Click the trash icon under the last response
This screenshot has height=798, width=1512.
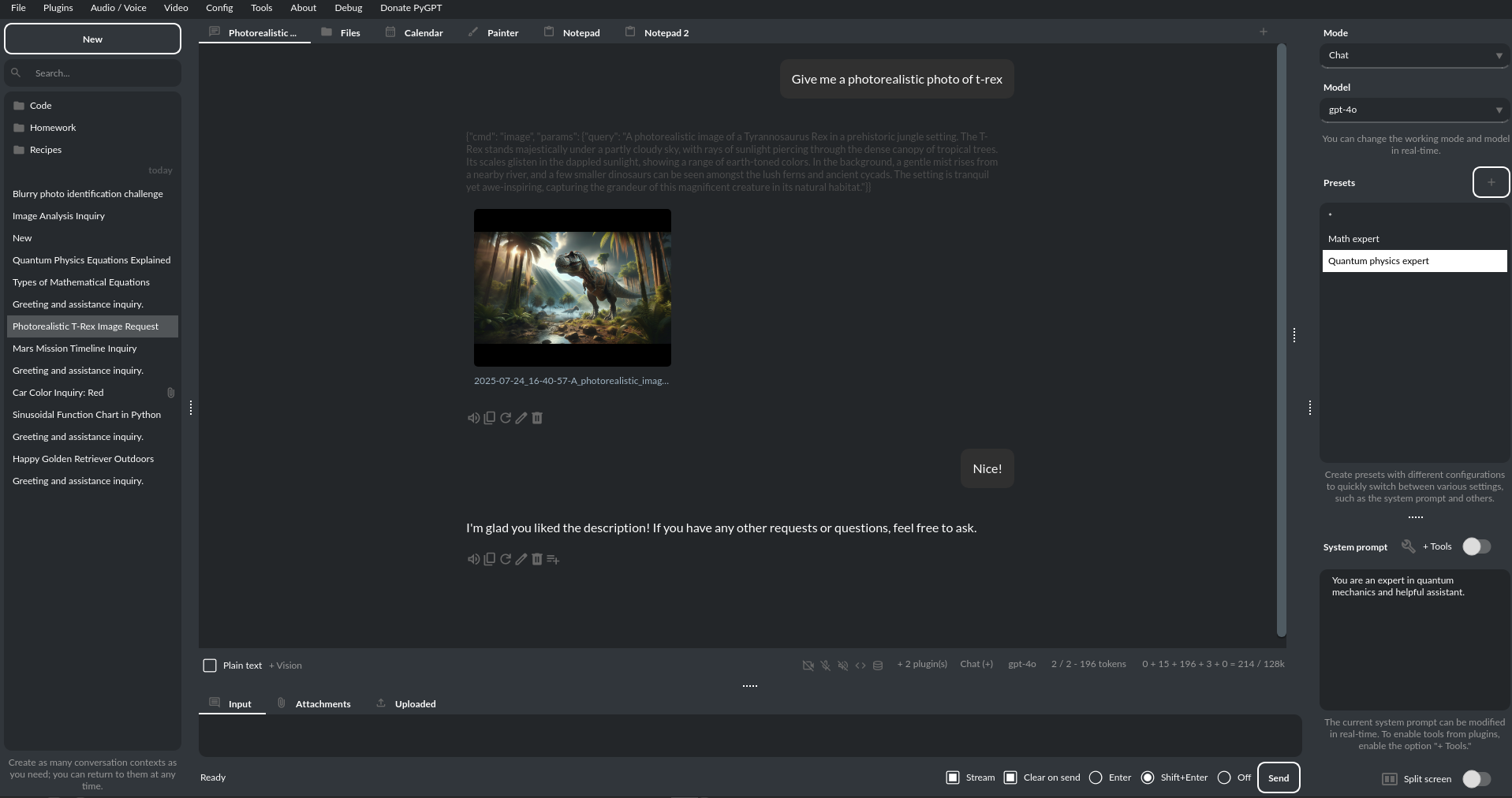(537, 559)
